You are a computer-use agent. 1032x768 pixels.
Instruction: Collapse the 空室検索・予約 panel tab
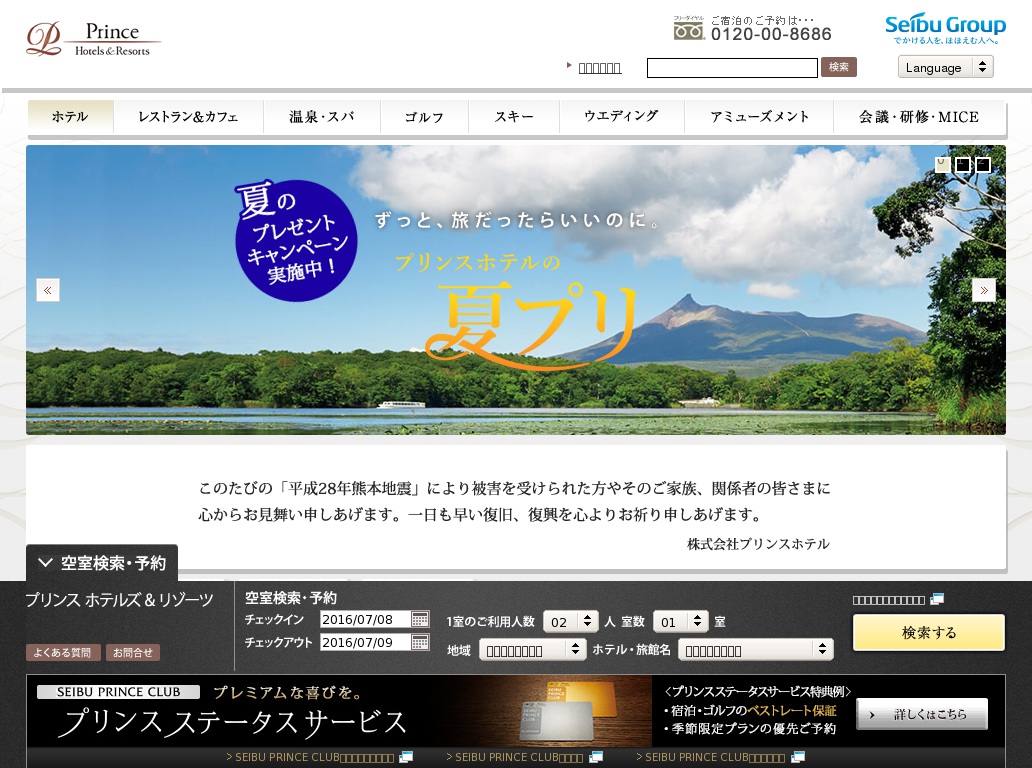(102, 563)
